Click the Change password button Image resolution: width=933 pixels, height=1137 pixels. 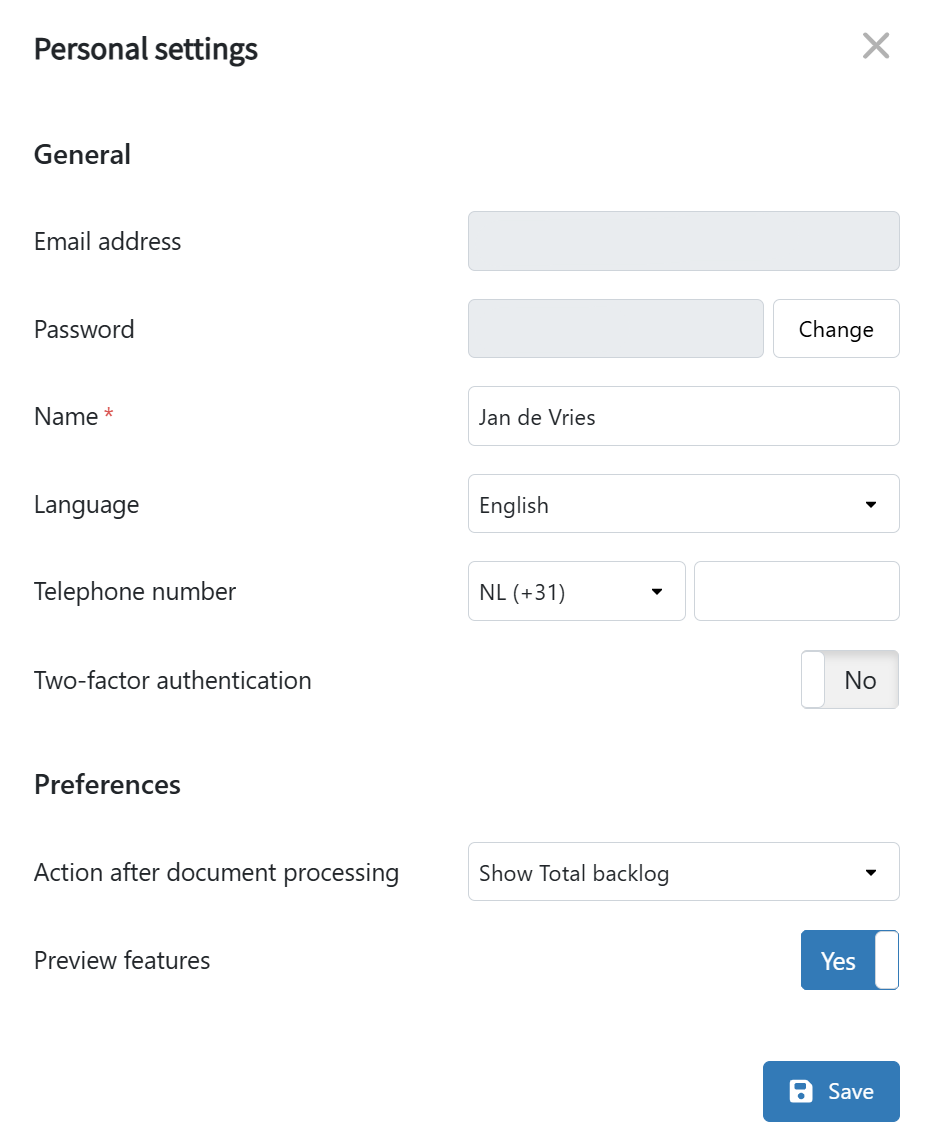[836, 328]
